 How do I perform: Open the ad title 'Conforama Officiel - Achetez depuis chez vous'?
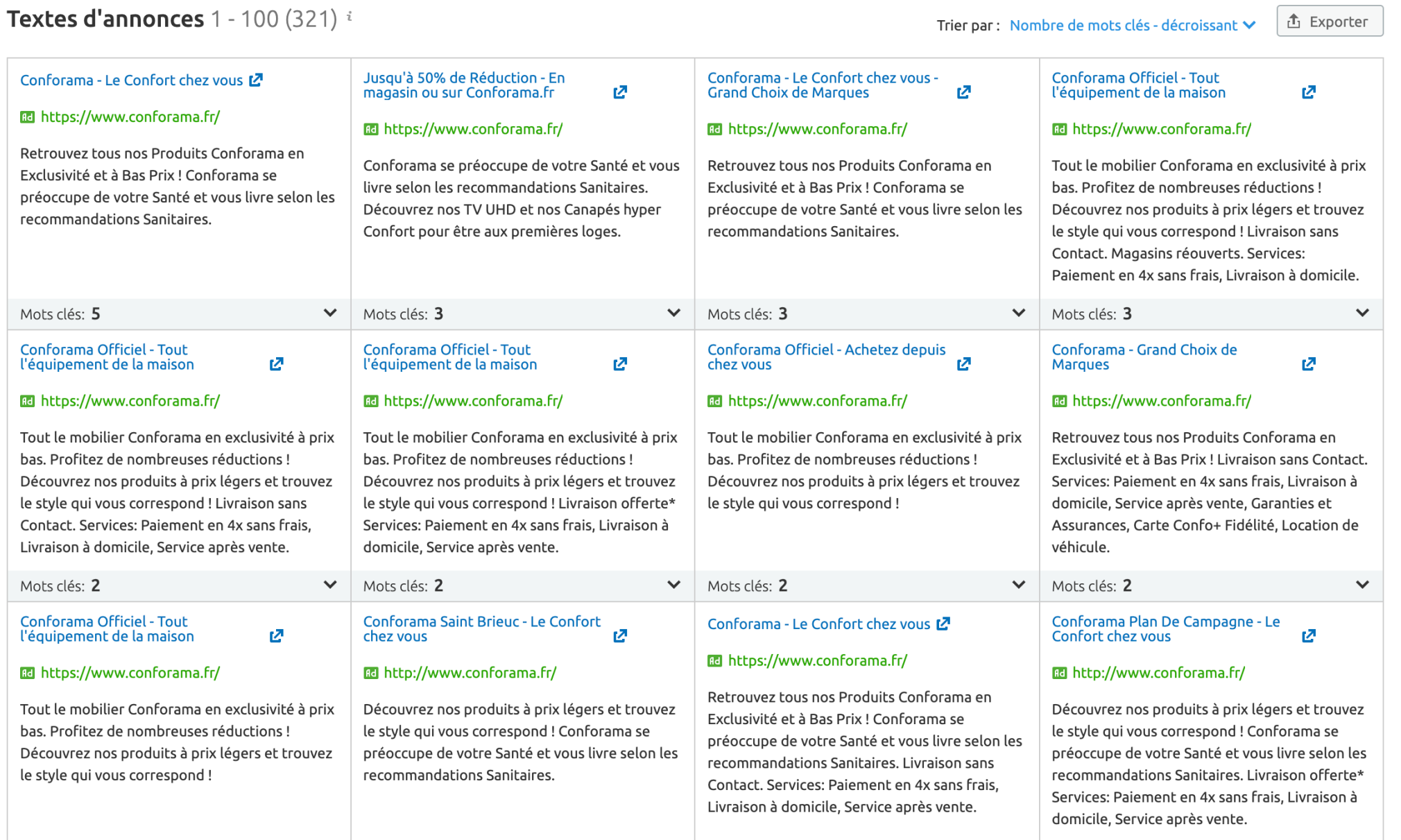click(826, 357)
